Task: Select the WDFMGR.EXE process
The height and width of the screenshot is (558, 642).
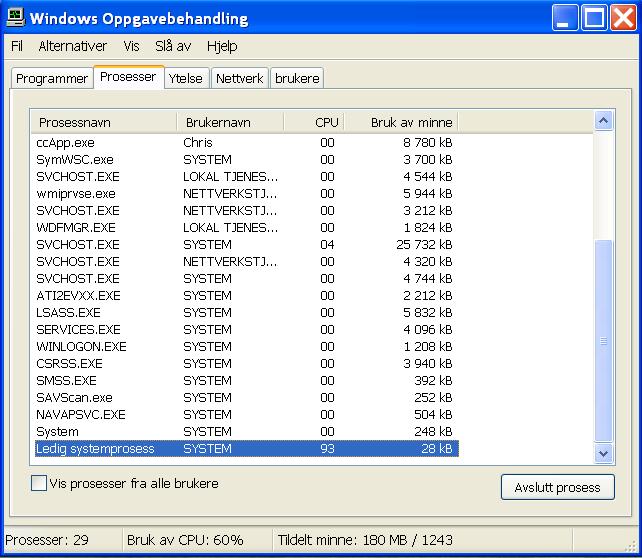Action: click(247, 228)
